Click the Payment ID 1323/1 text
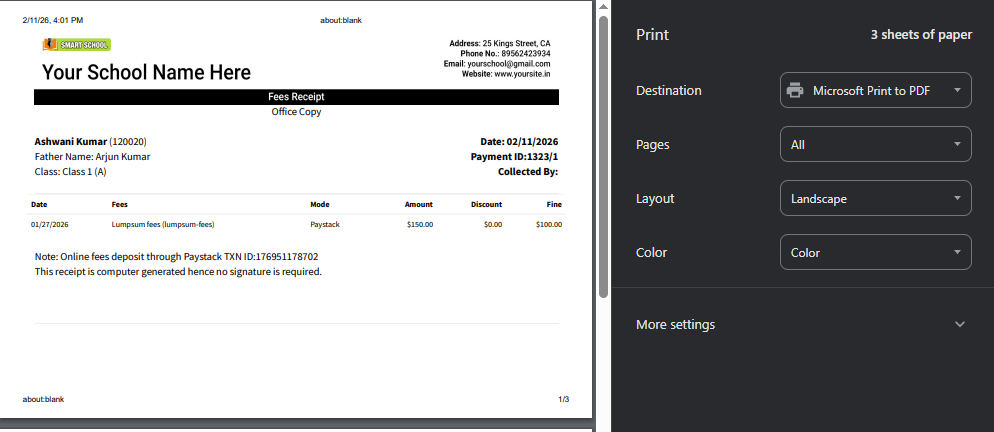The width and height of the screenshot is (994, 432). tap(514, 157)
